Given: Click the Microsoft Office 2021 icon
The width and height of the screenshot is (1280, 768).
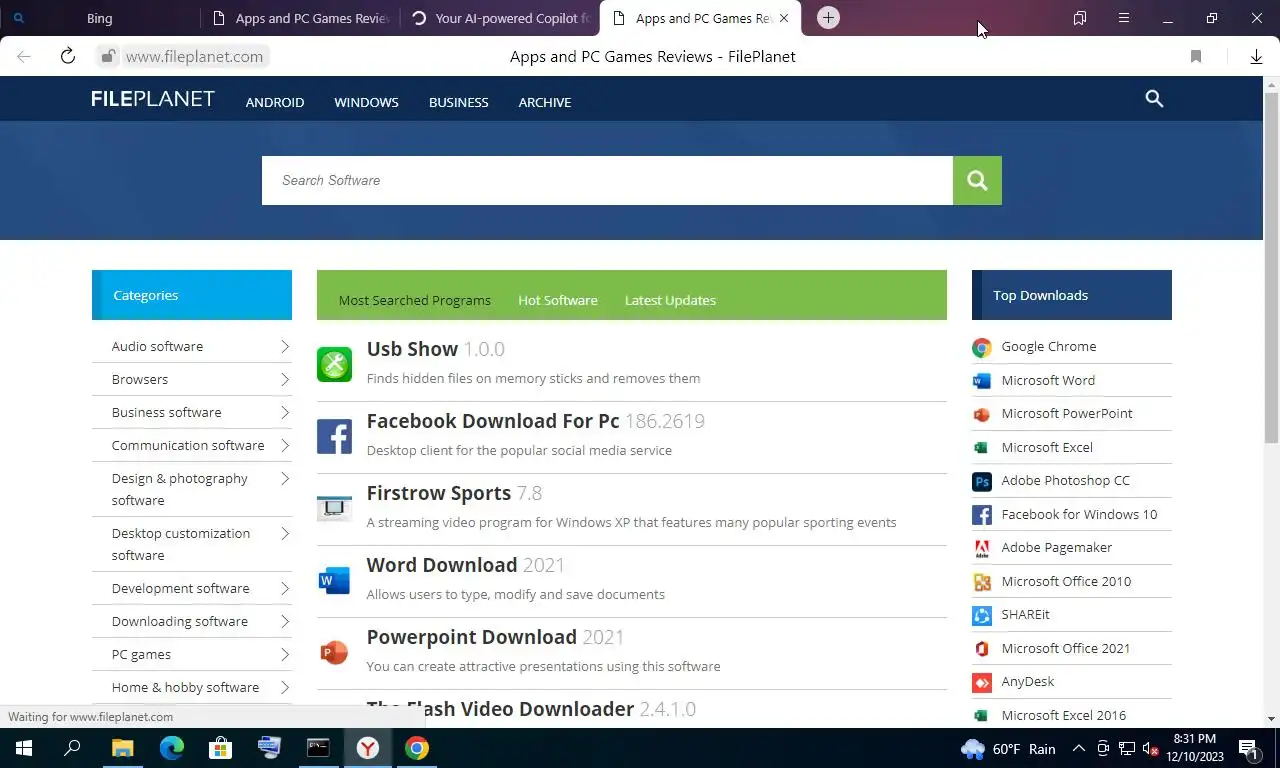Looking at the screenshot, I should pos(982,649).
